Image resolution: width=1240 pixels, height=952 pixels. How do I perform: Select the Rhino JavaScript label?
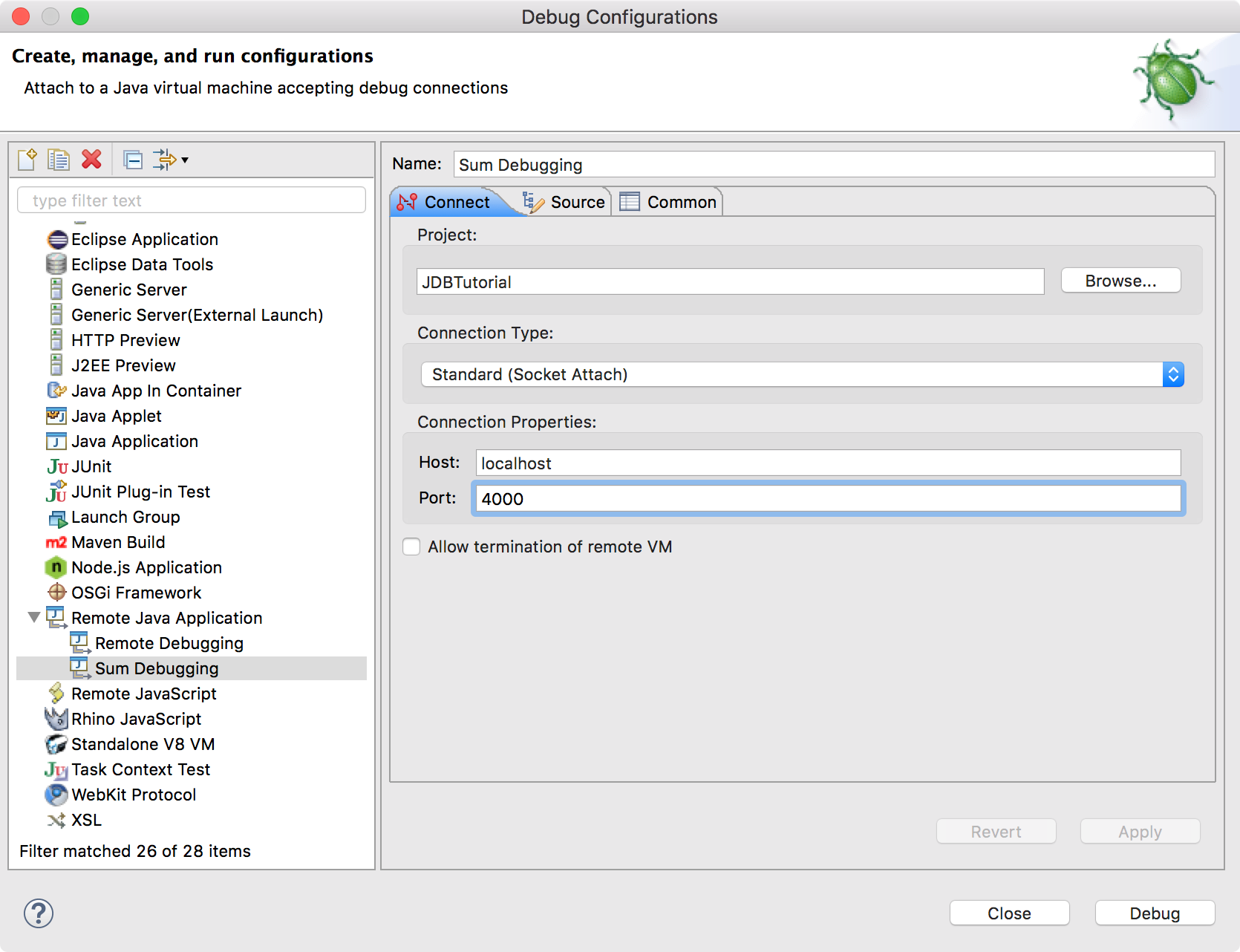click(x=137, y=719)
